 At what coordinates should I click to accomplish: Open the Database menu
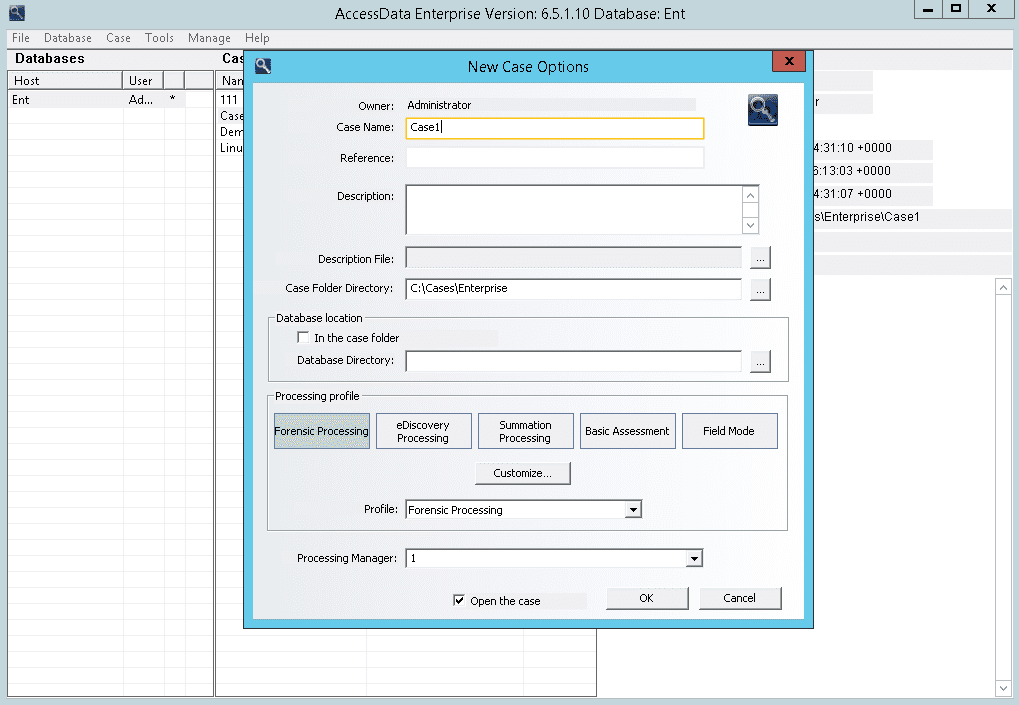pos(68,38)
